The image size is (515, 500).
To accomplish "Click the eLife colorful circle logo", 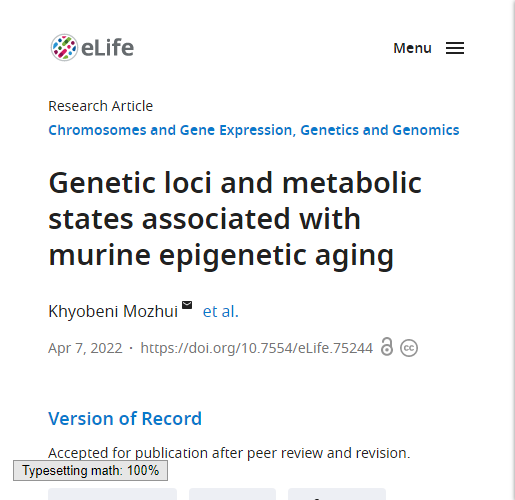I will pos(64,47).
